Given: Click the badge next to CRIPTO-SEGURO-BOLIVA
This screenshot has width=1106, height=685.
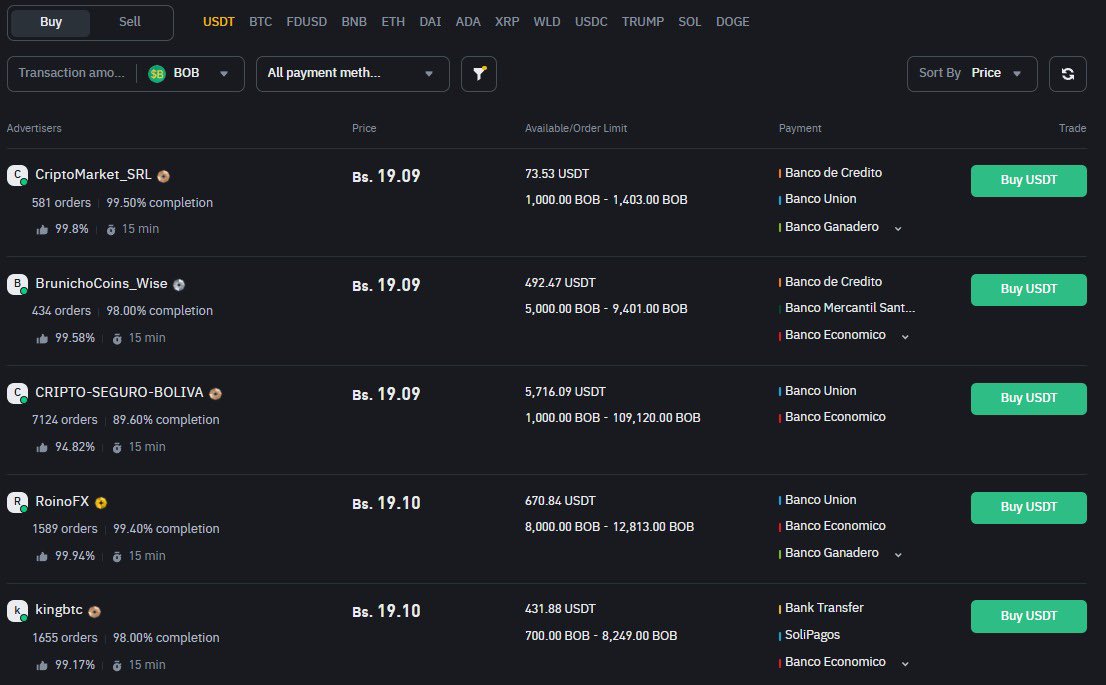Looking at the screenshot, I should point(216,394).
